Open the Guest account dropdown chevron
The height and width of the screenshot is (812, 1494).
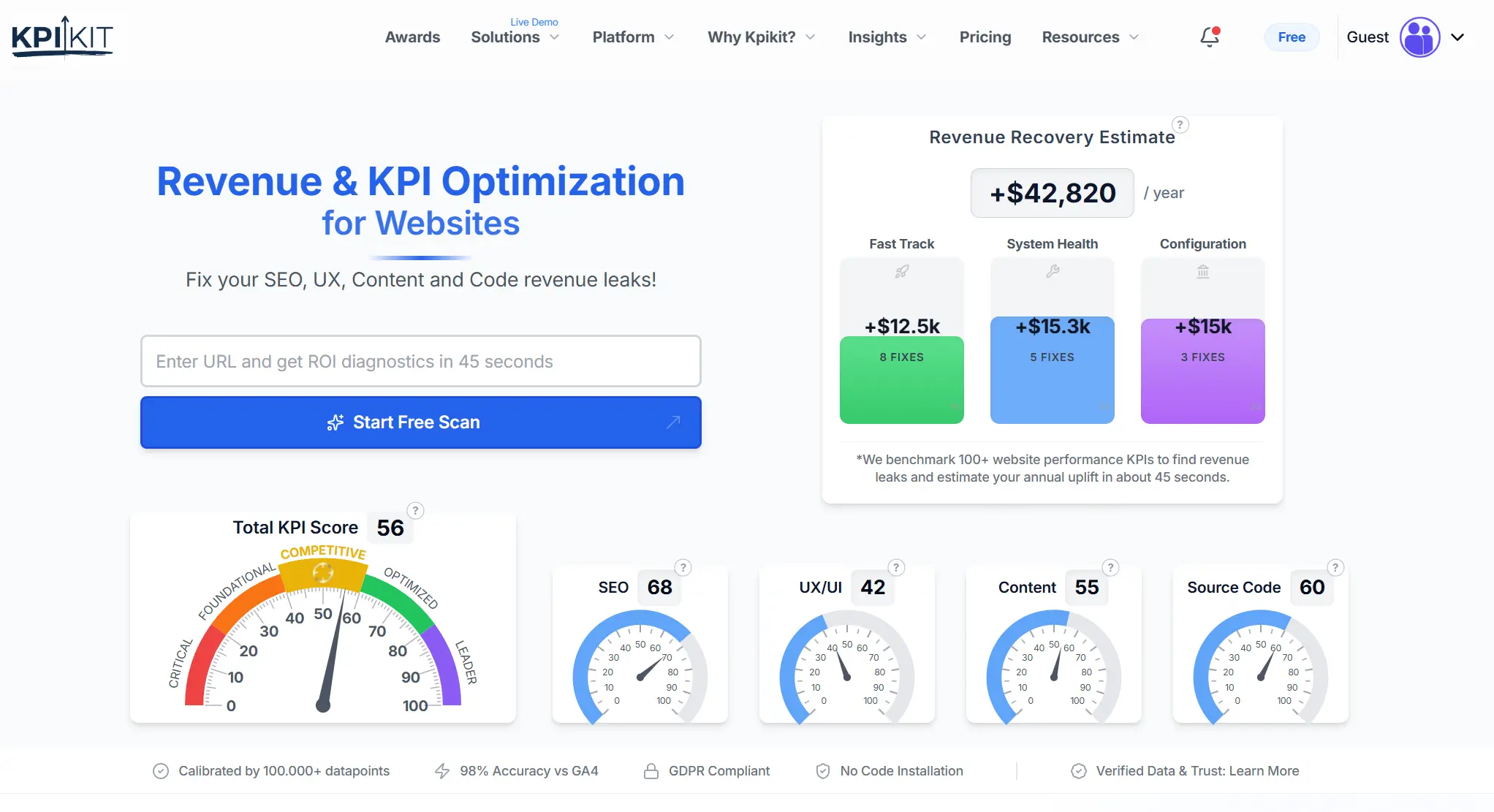point(1457,37)
